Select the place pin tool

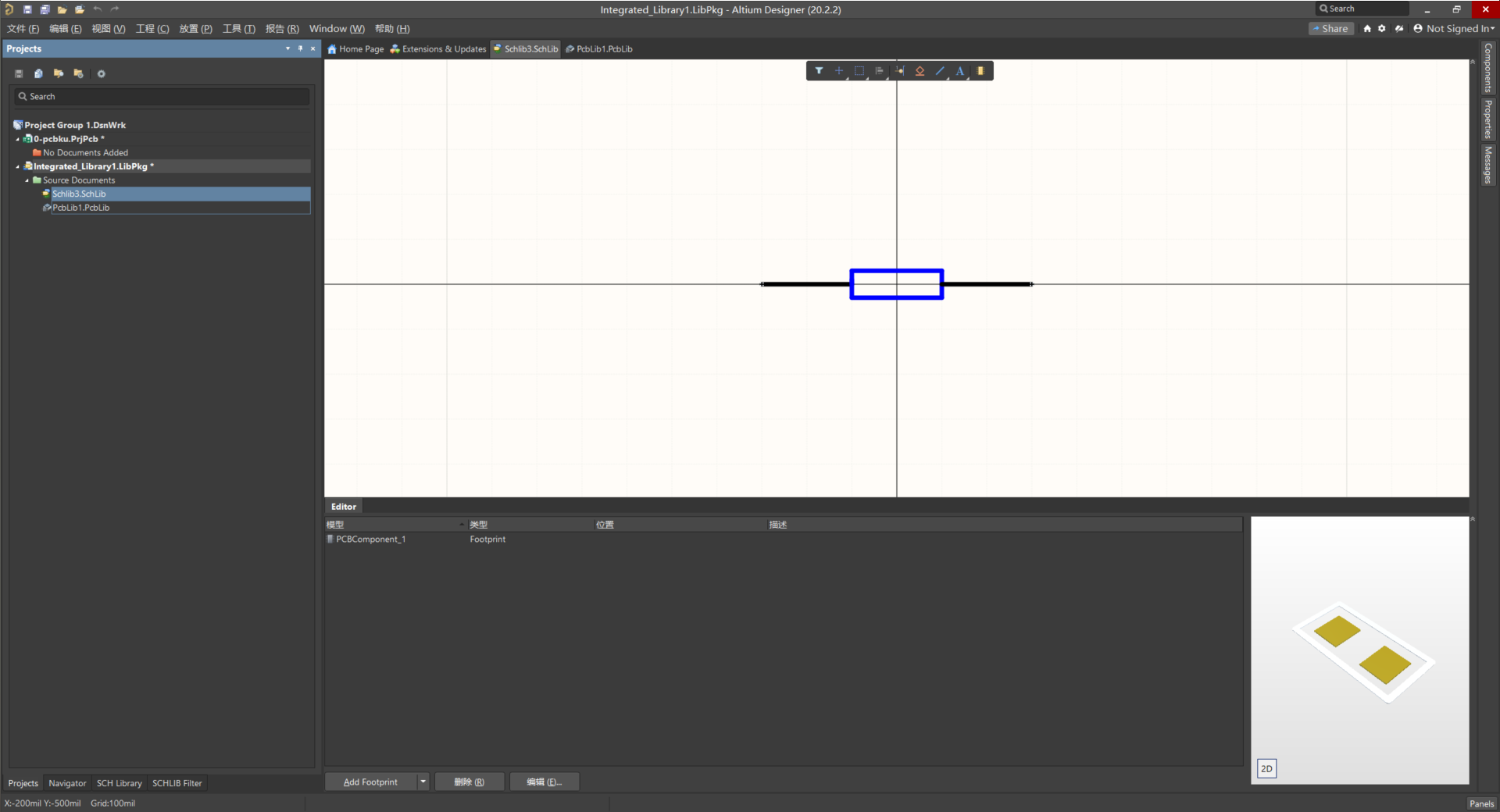(x=900, y=71)
